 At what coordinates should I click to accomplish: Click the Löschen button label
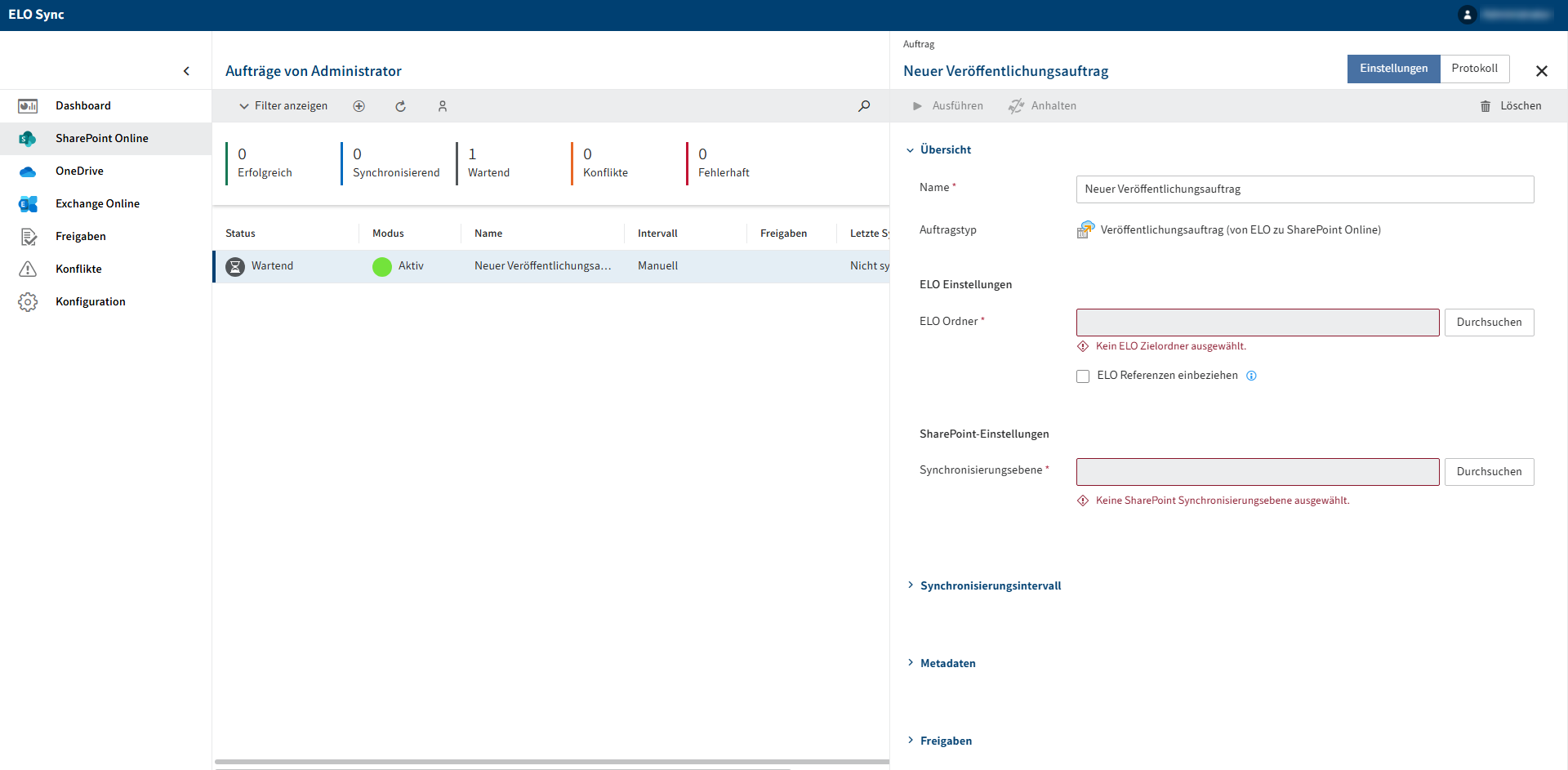pyautogui.click(x=1521, y=106)
